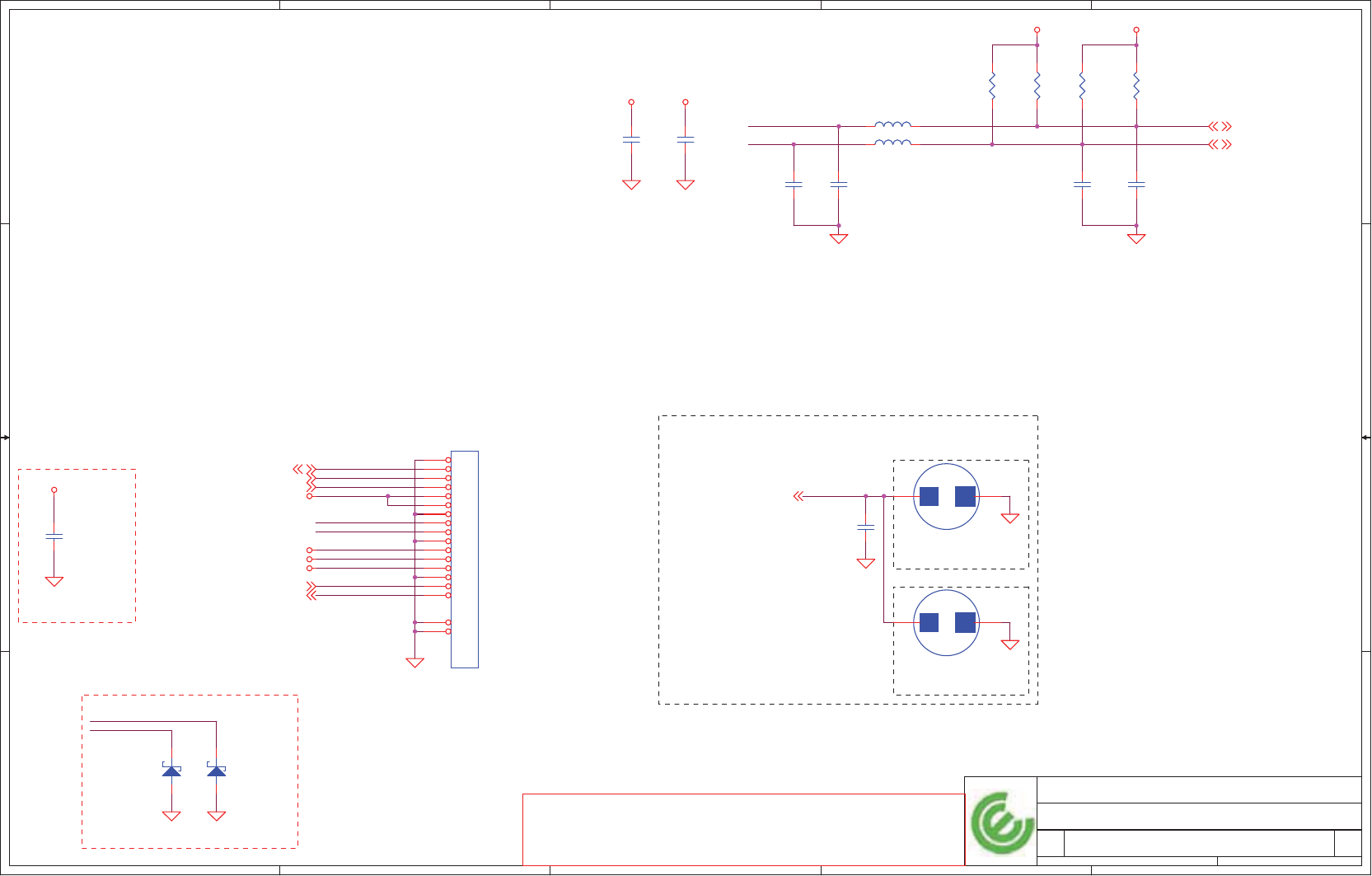The width and height of the screenshot is (1372, 876).
Task: Select the lower inductor coil symbol
Action: pos(892,143)
